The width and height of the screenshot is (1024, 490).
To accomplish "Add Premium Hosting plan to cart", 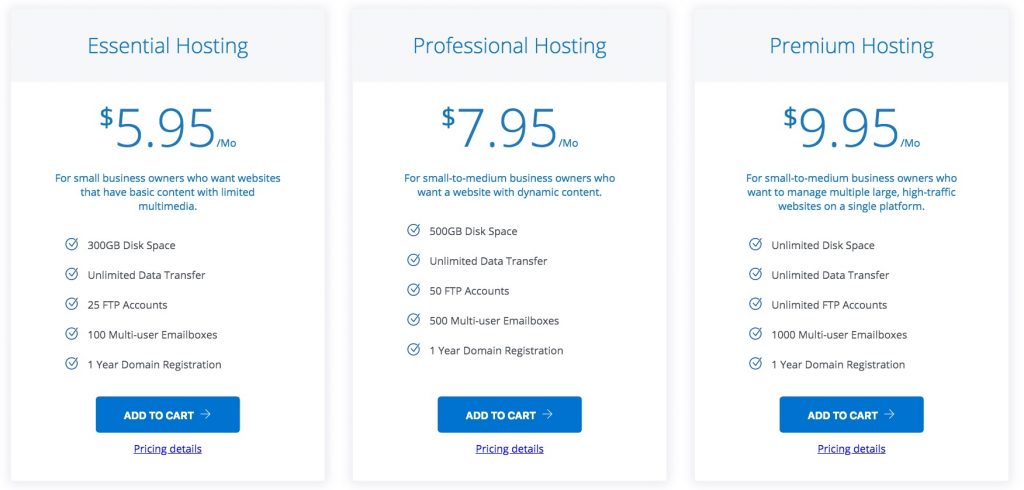I will coord(851,415).
